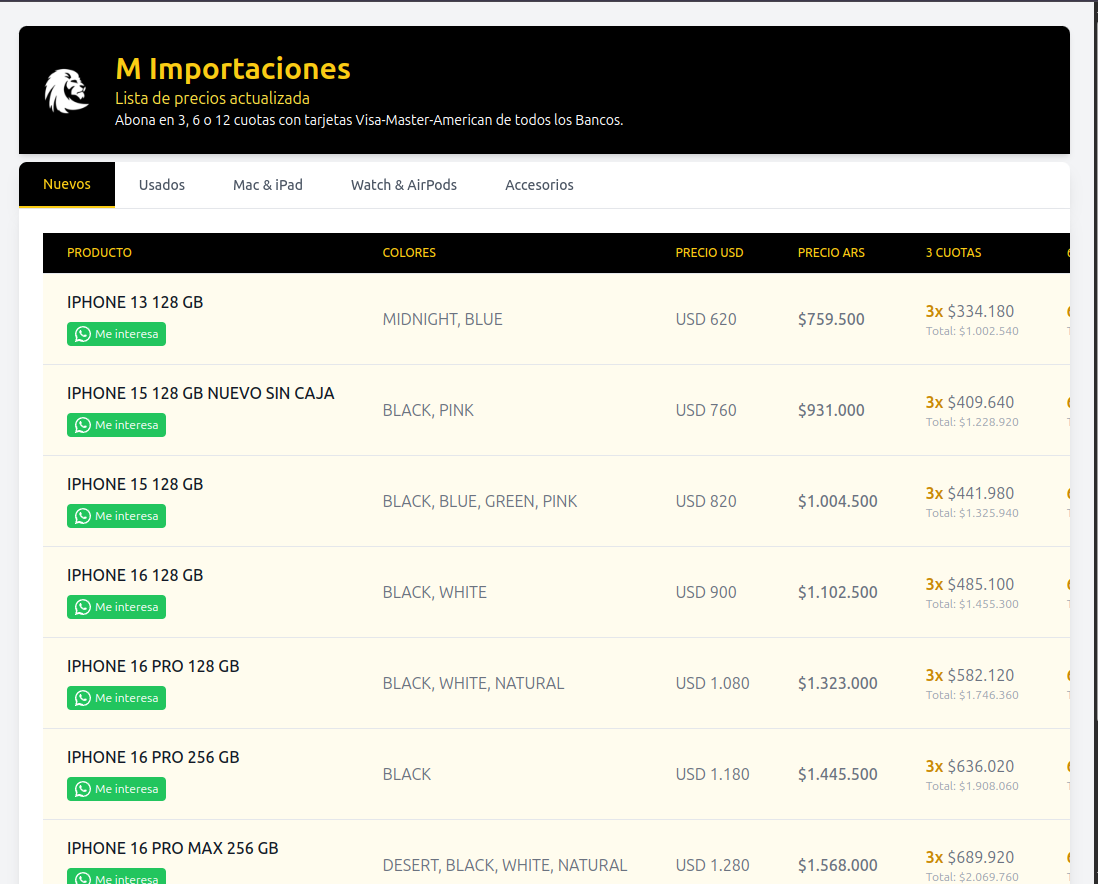Click the $1.445.500 ARS price
Image resolution: width=1098 pixels, height=884 pixels.
click(x=838, y=775)
